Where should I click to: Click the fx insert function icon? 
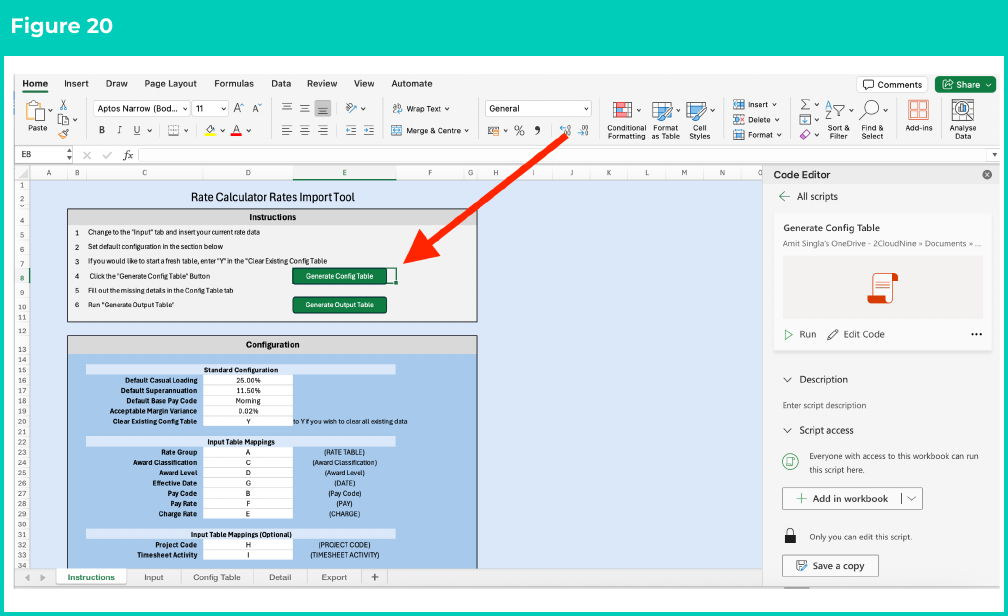[x=128, y=155]
